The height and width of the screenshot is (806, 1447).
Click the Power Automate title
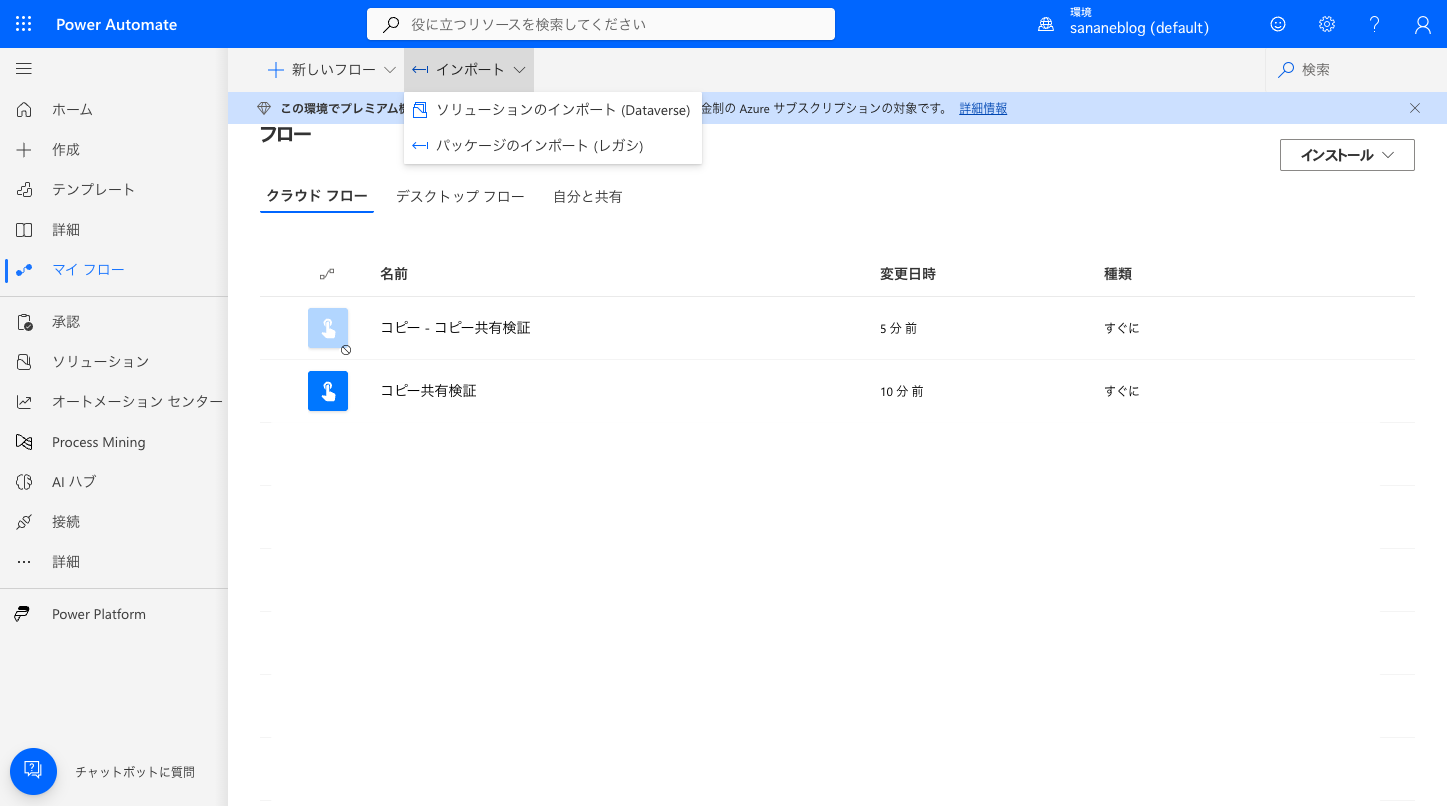pos(117,24)
